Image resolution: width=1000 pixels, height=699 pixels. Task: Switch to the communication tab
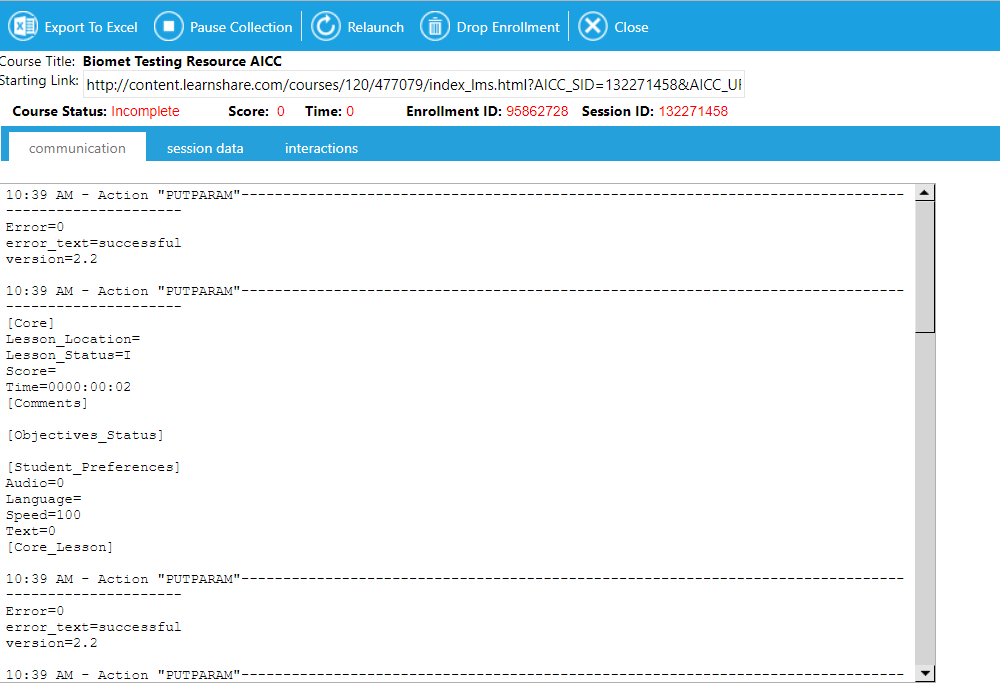[77, 148]
